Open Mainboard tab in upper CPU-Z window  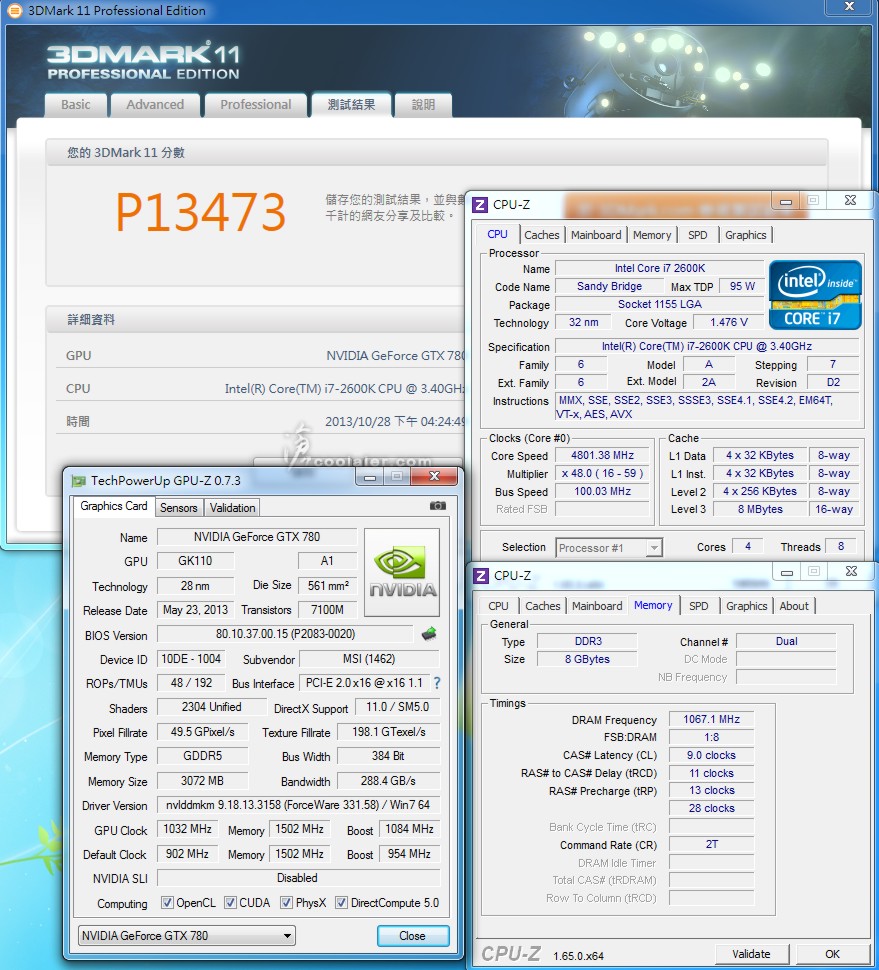(x=596, y=235)
